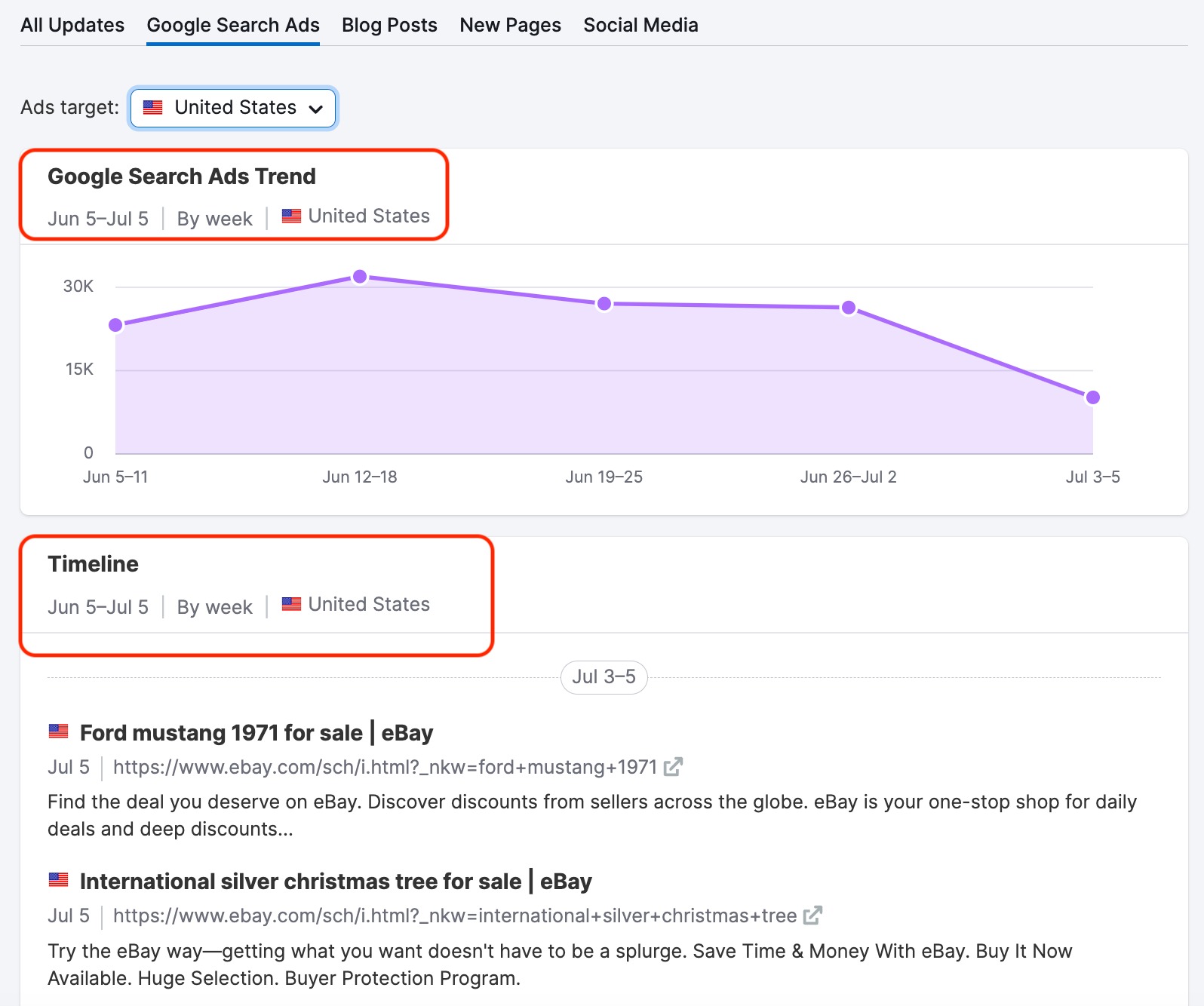
Task: Select the Social Media tab
Action: point(640,25)
